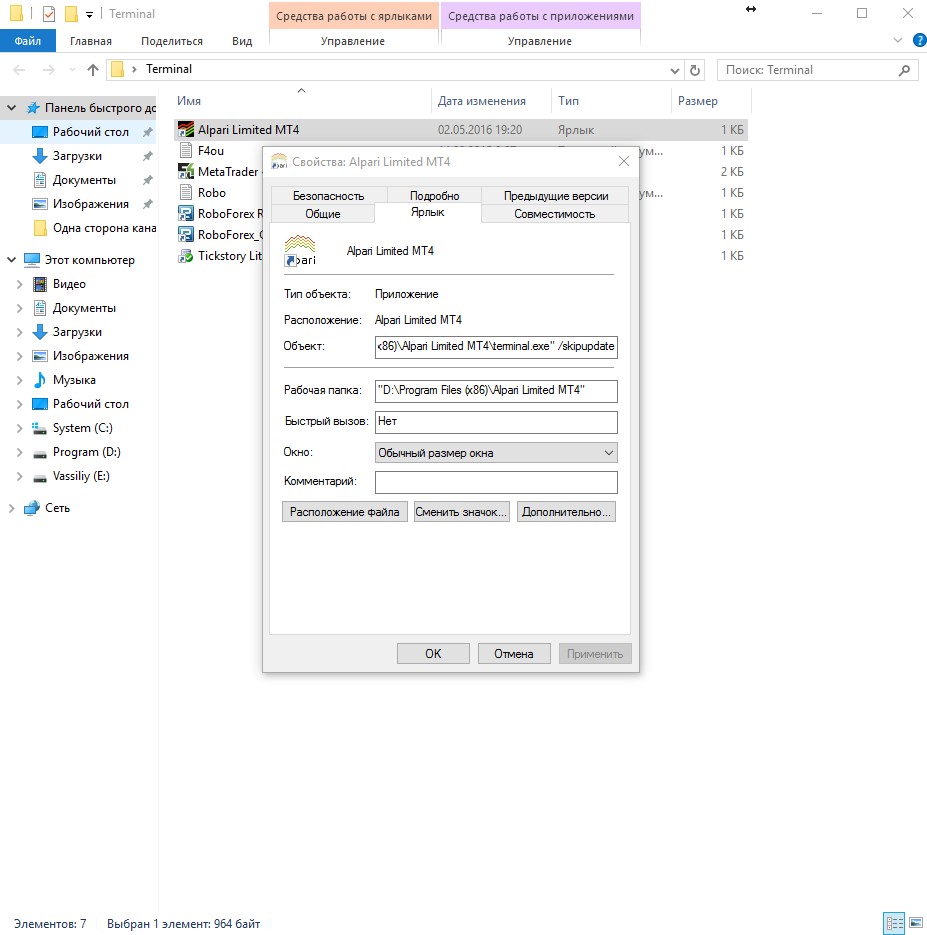
Task: Open the Поделиться ribbon tab
Action: [172, 41]
